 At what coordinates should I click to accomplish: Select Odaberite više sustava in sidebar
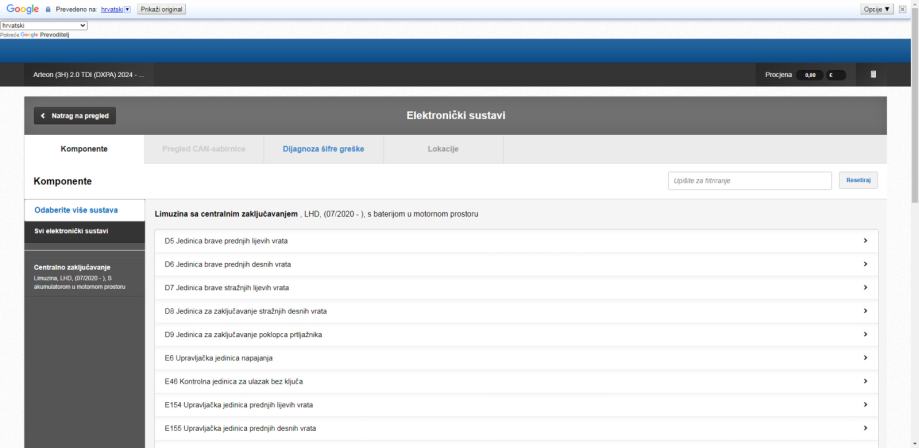point(84,210)
